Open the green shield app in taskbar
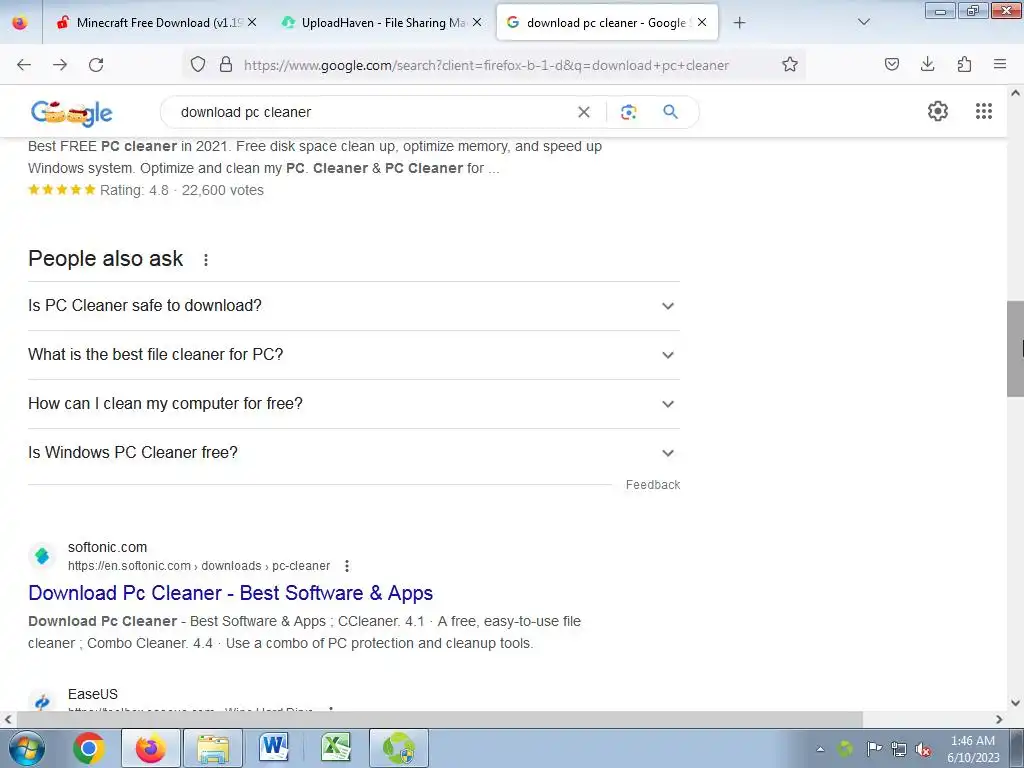Screen dimensions: 1024x768 coord(398,748)
